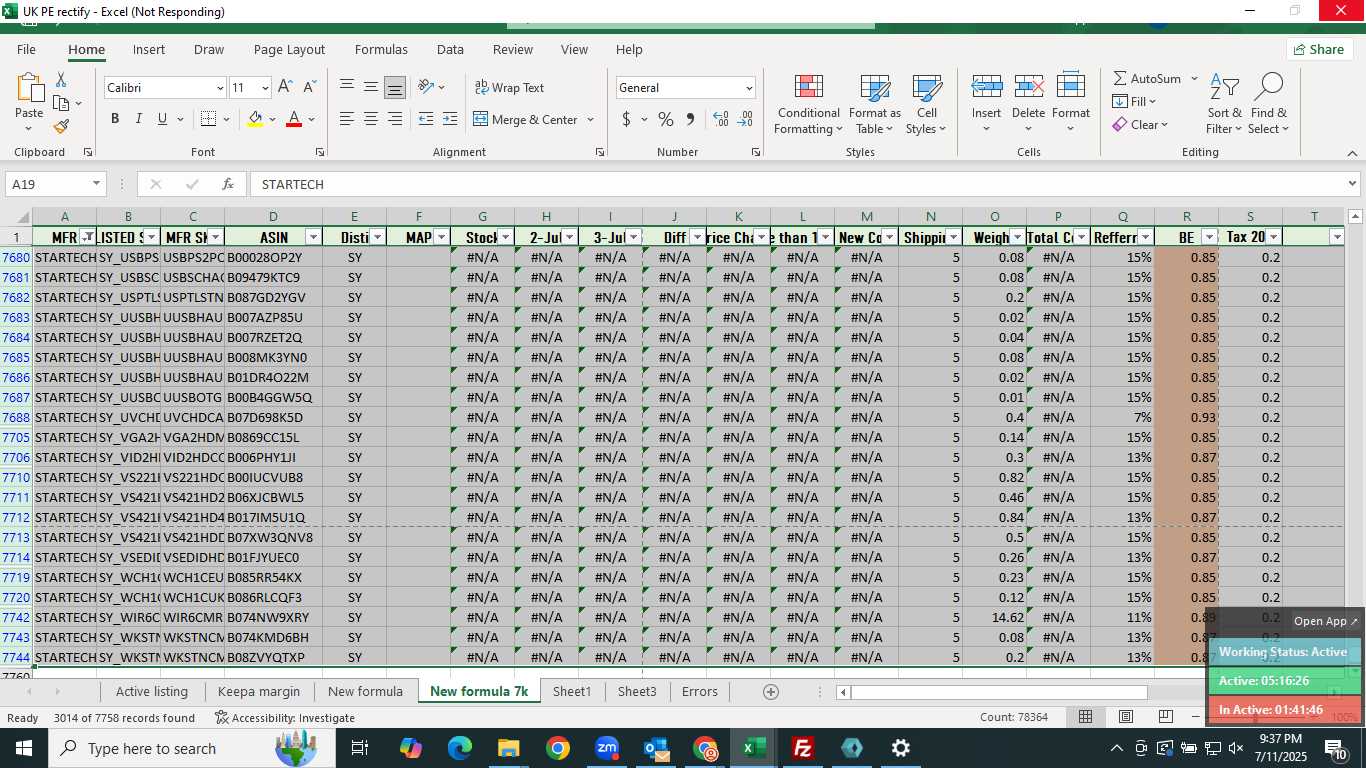The height and width of the screenshot is (768, 1366).
Task: Open Font Color dropdown arrow
Action: click(x=312, y=119)
